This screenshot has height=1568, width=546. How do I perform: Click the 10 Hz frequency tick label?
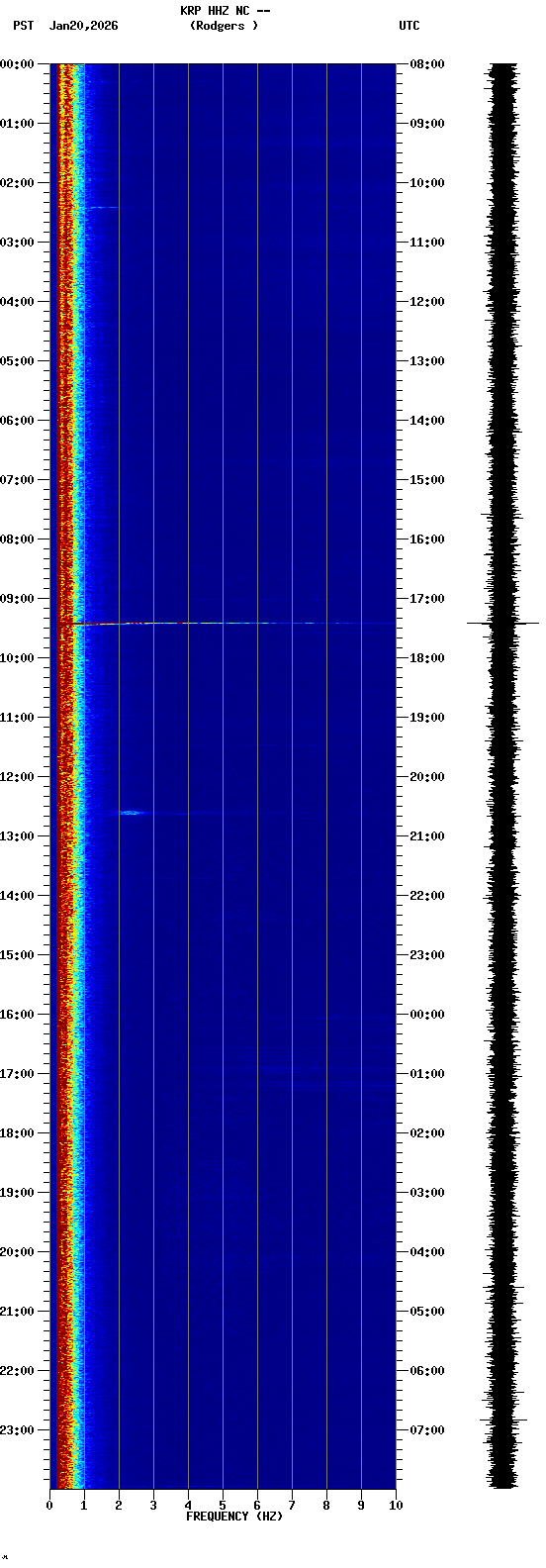click(396, 1507)
